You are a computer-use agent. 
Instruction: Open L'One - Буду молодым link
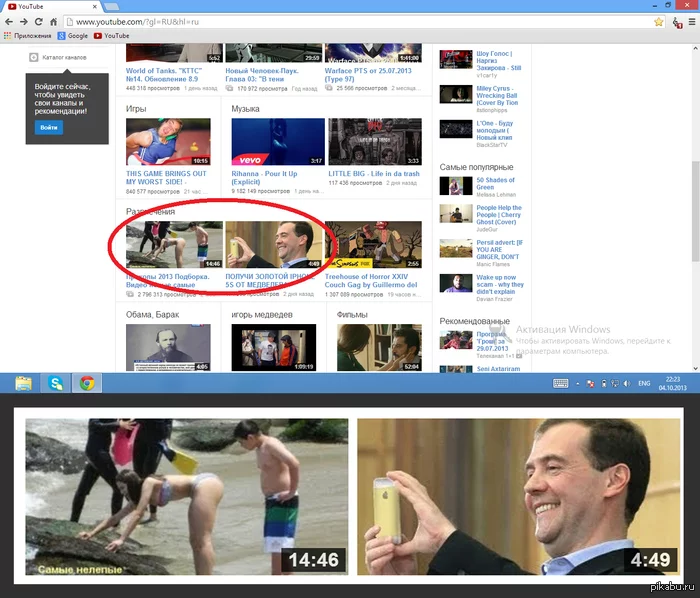(495, 130)
